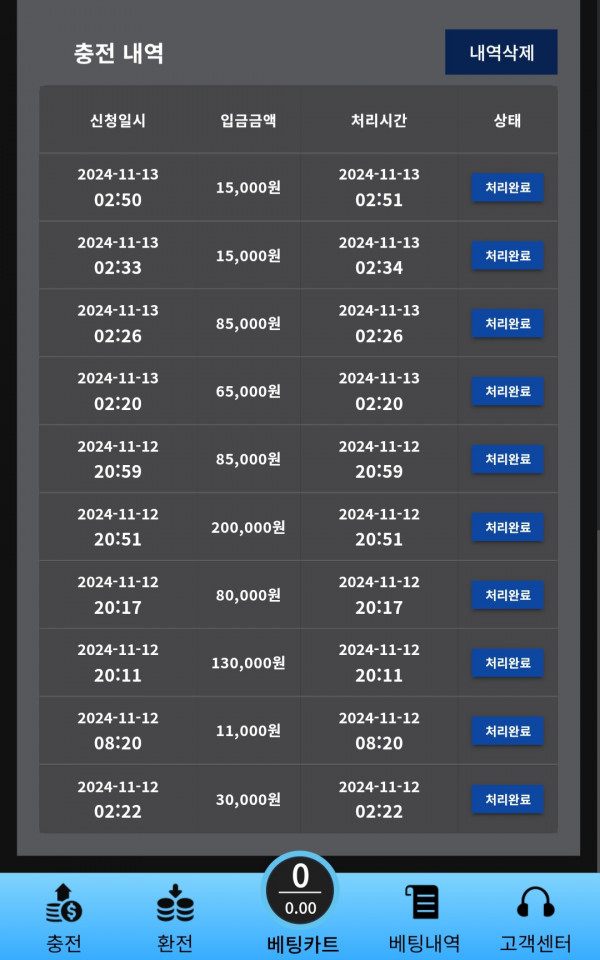Click the 상태 column header

tap(507, 121)
